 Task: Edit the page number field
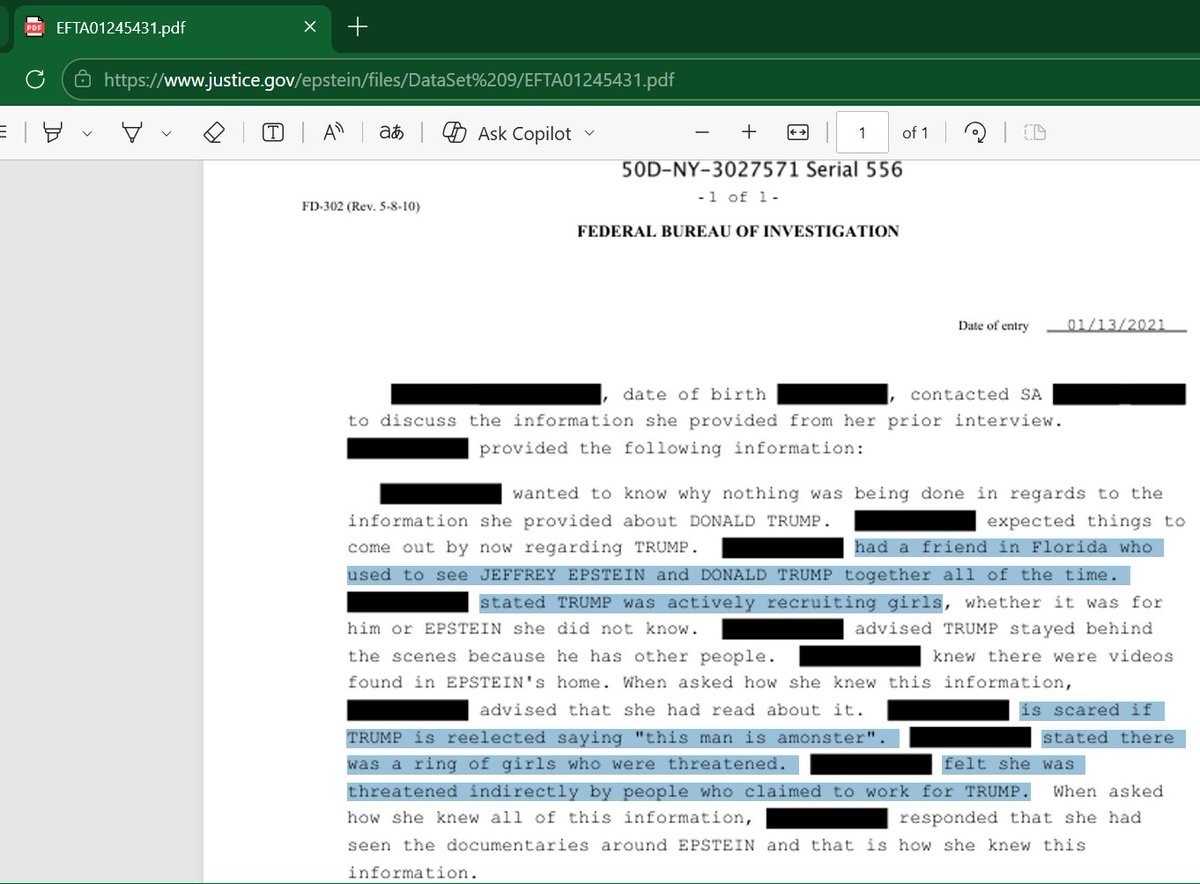pyautogui.click(x=862, y=133)
